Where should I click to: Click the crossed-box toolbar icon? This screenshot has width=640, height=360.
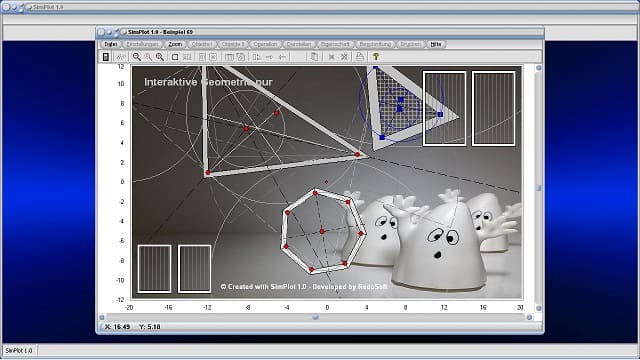(213, 57)
